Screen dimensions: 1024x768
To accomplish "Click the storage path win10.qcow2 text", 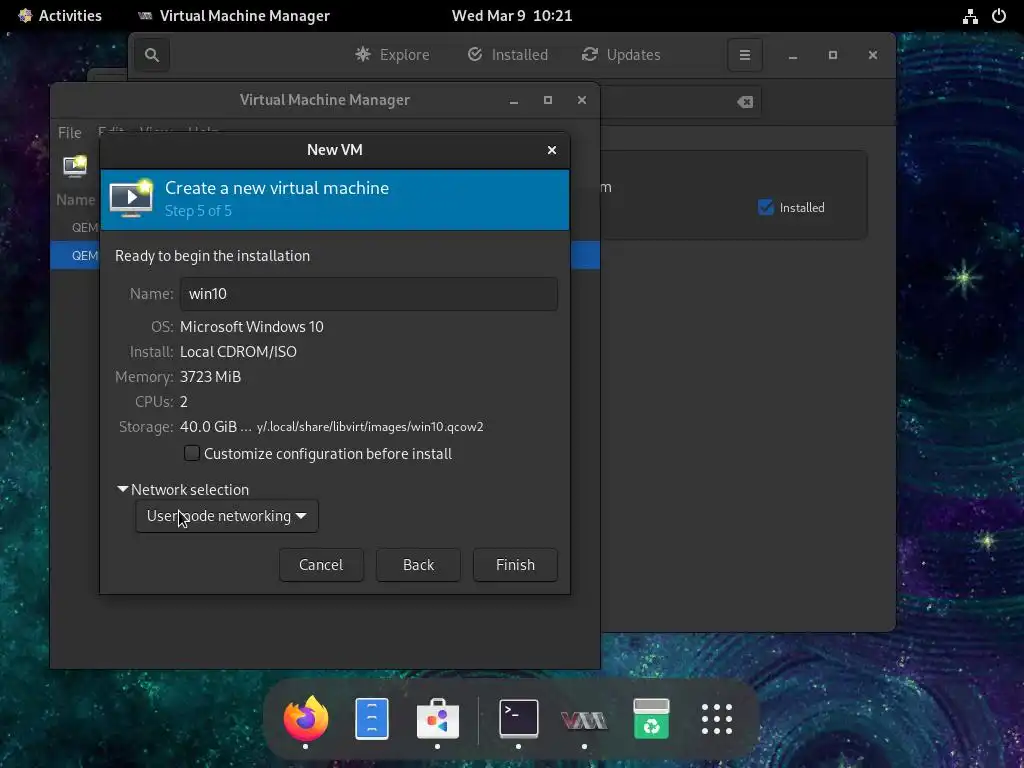I will pos(370,427).
